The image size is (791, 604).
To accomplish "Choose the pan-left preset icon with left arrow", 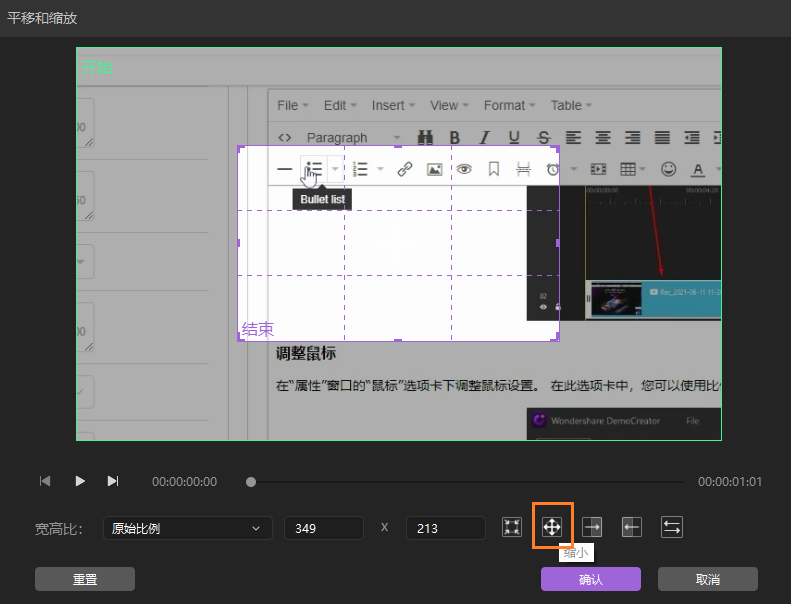I will pyautogui.click(x=631, y=527).
